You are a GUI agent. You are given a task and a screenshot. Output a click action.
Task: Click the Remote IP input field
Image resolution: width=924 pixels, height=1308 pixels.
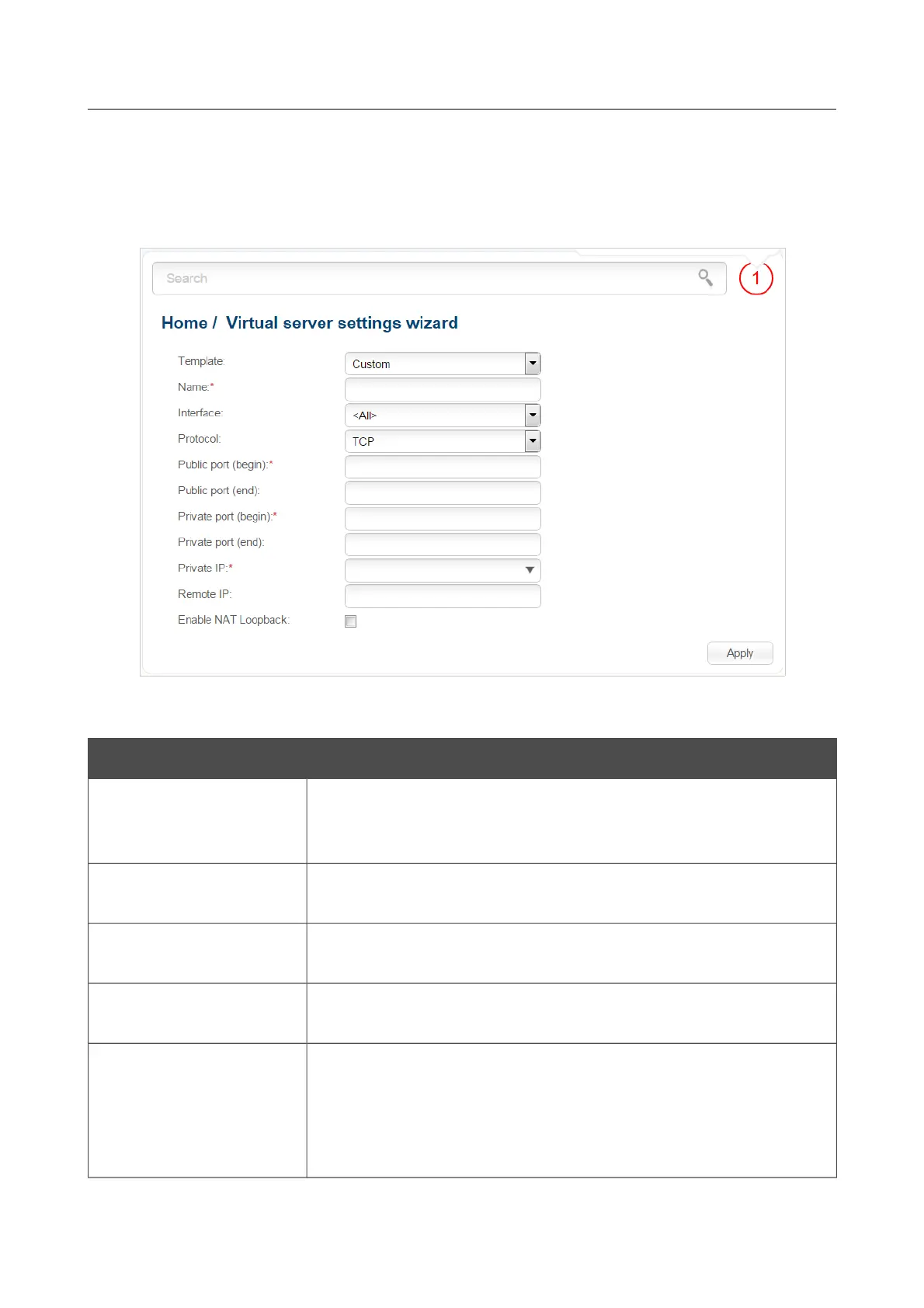[443, 596]
